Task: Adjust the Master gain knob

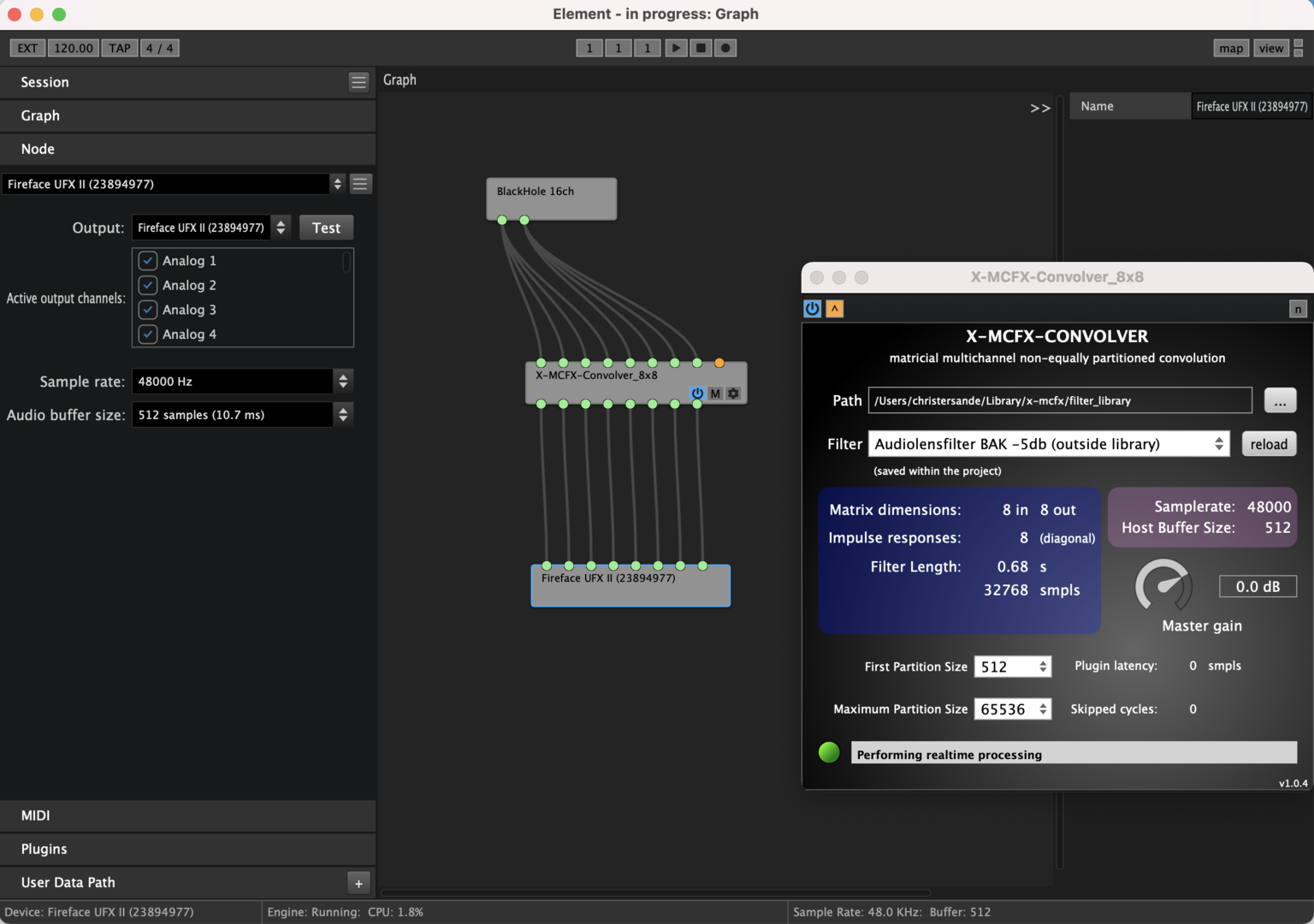Action: pyautogui.click(x=1163, y=586)
